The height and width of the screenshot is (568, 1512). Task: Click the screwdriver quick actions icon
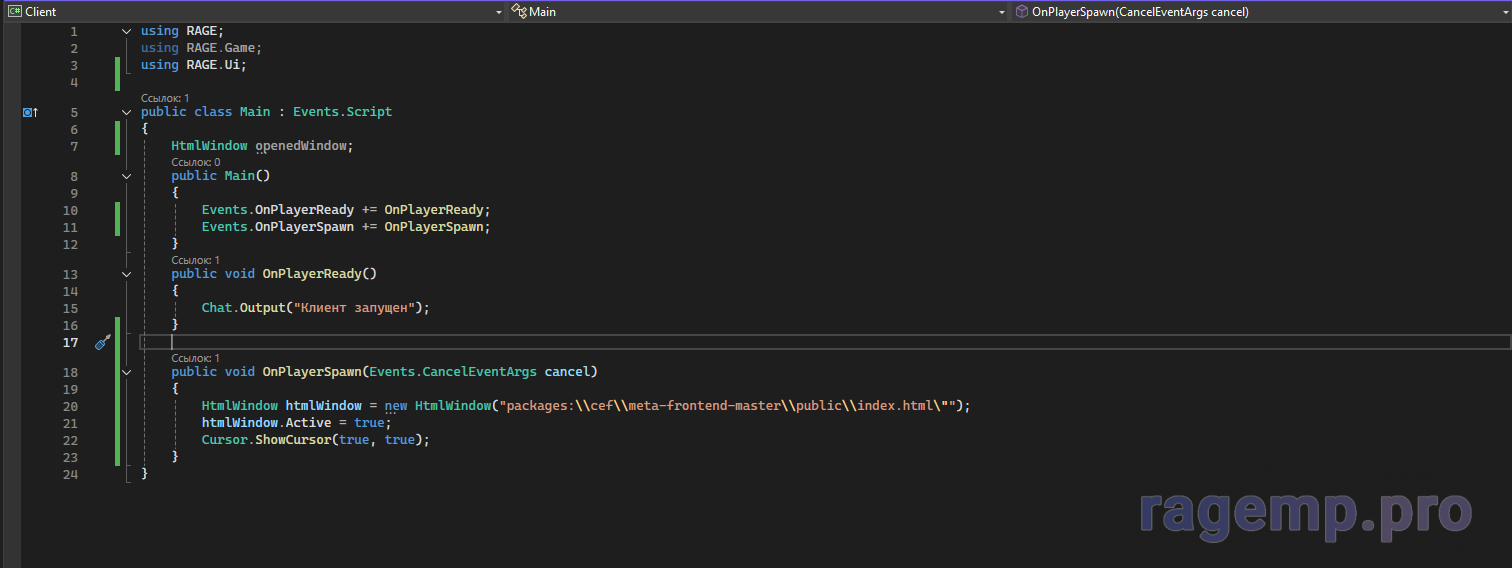coord(102,343)
